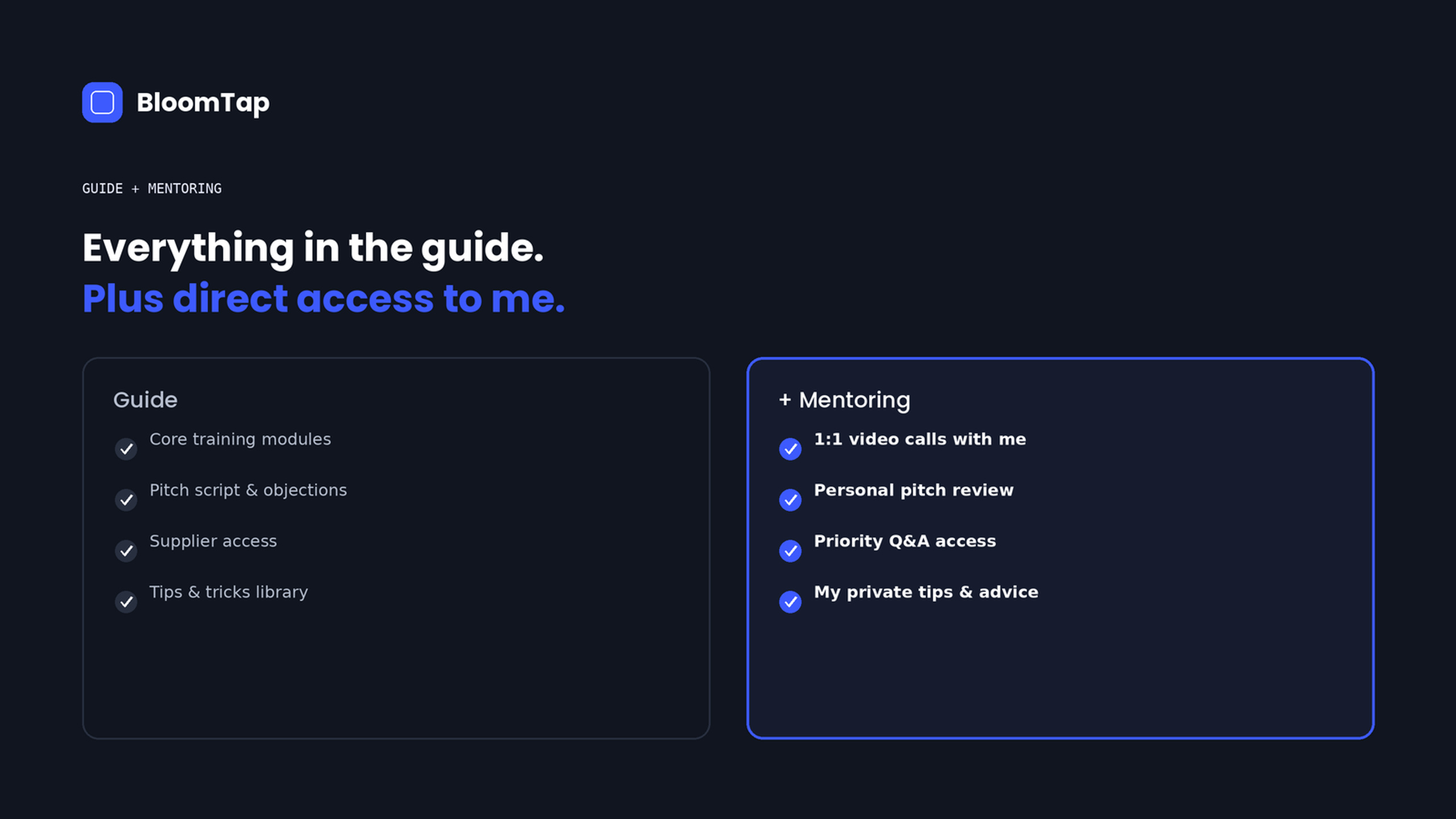Click My private tips & advice item

point(926,593)
